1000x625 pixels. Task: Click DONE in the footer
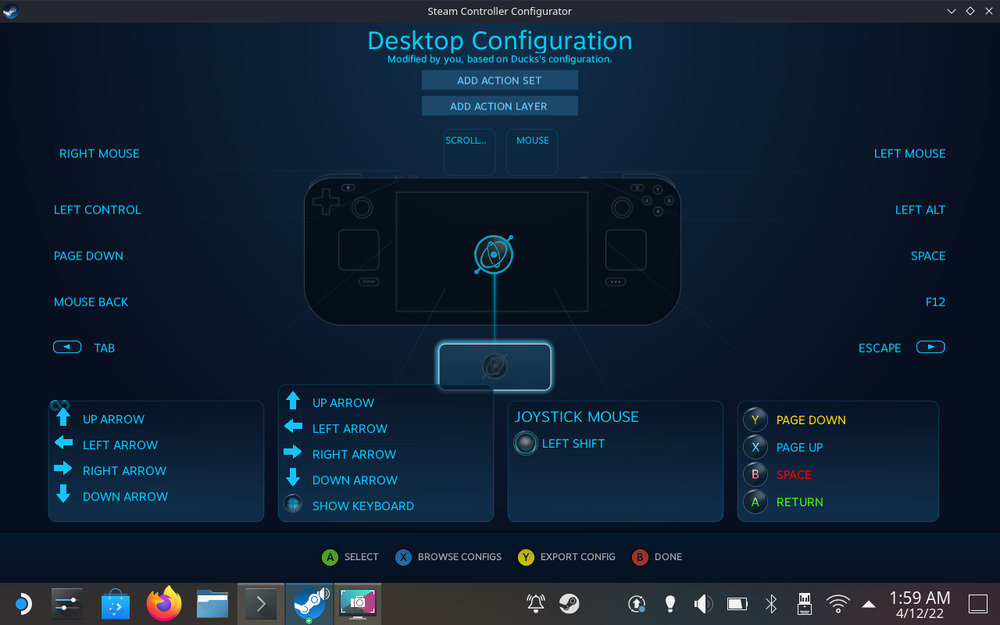point(657,557)
